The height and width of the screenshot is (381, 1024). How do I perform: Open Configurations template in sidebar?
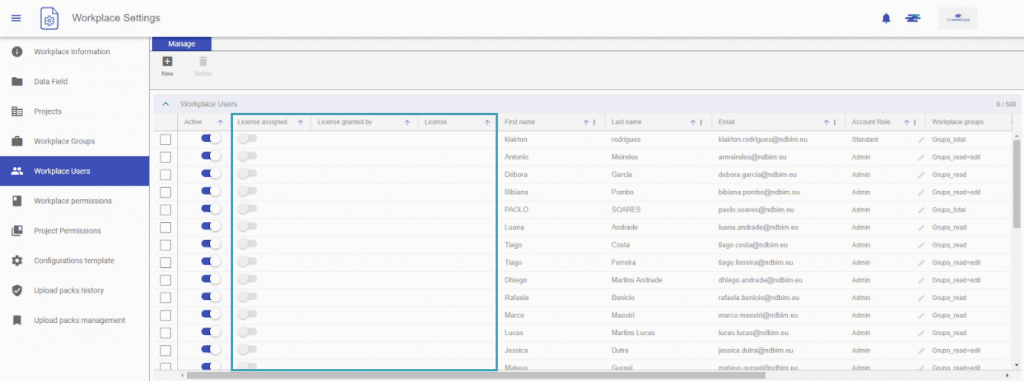click(x=74, y=261)
